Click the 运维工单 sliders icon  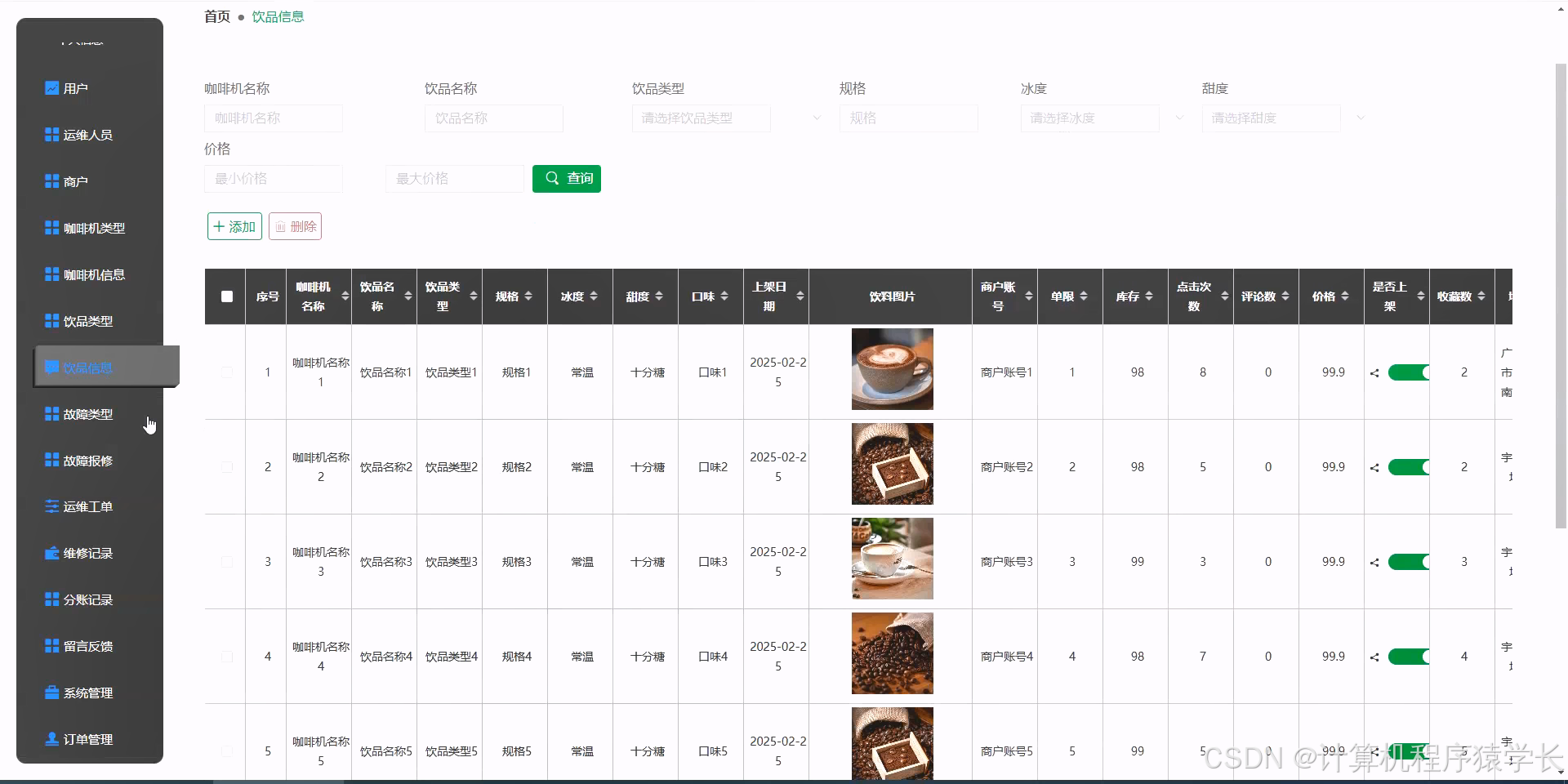click(x=51, y=506)
